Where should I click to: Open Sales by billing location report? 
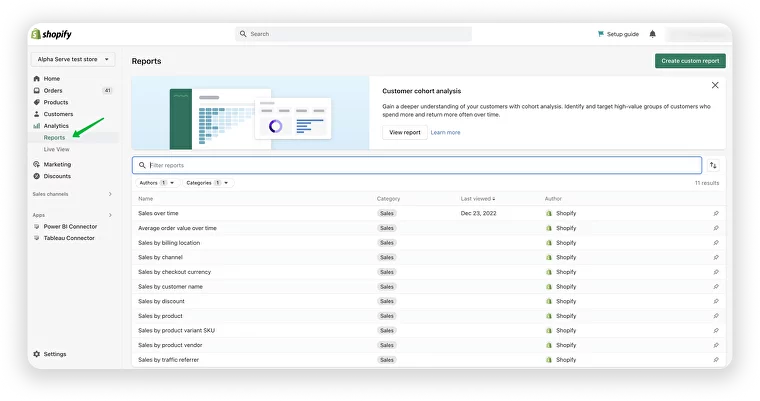169,242
